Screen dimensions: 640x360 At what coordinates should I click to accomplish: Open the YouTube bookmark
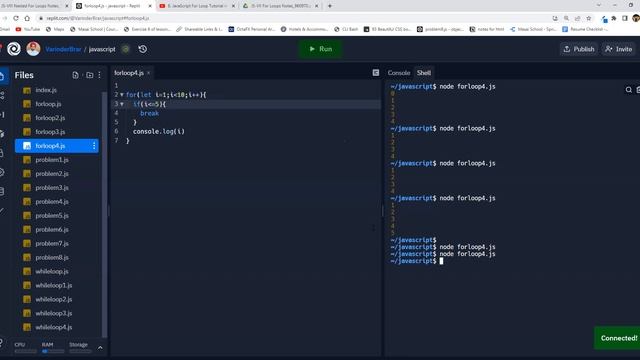[x=28, y=29]
